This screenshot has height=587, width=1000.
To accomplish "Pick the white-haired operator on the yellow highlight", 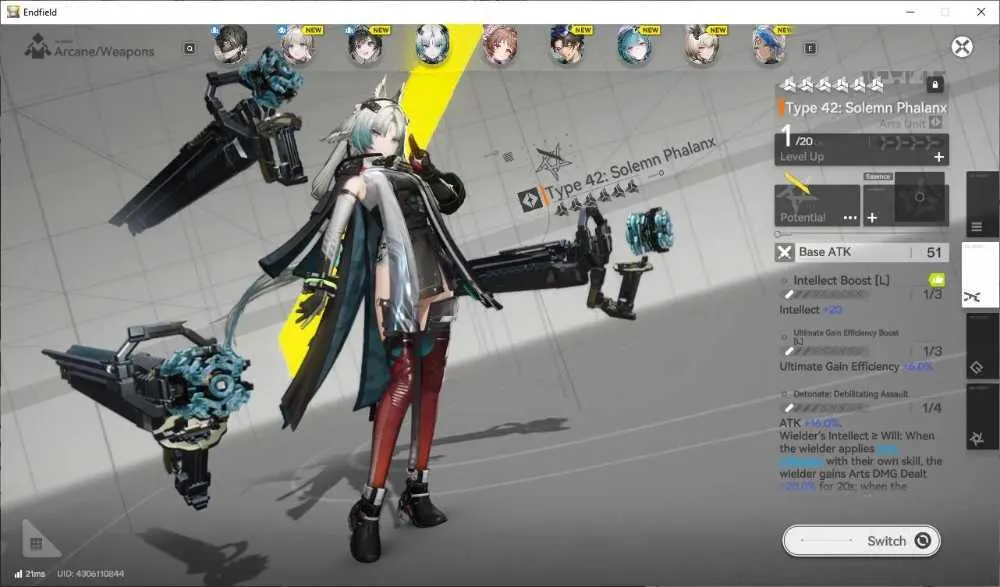I will tap(432, 45).
